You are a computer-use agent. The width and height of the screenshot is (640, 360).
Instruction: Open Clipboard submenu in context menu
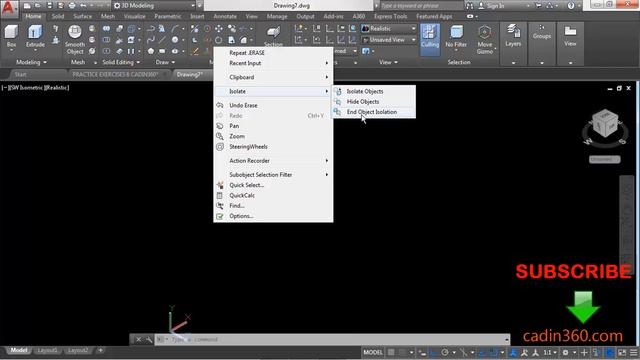coord(273,77)
